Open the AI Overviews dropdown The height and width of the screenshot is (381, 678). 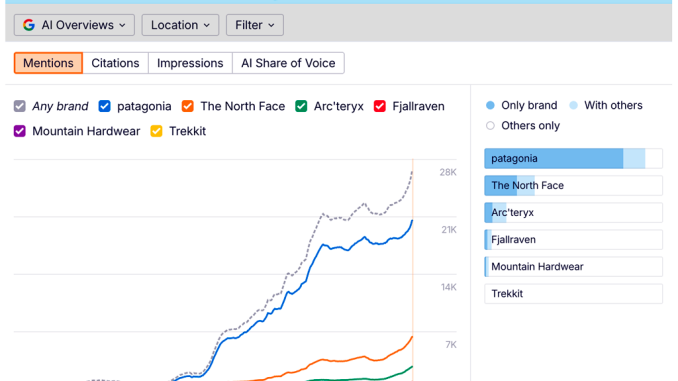pyautogui.click(x=74, y=25)
